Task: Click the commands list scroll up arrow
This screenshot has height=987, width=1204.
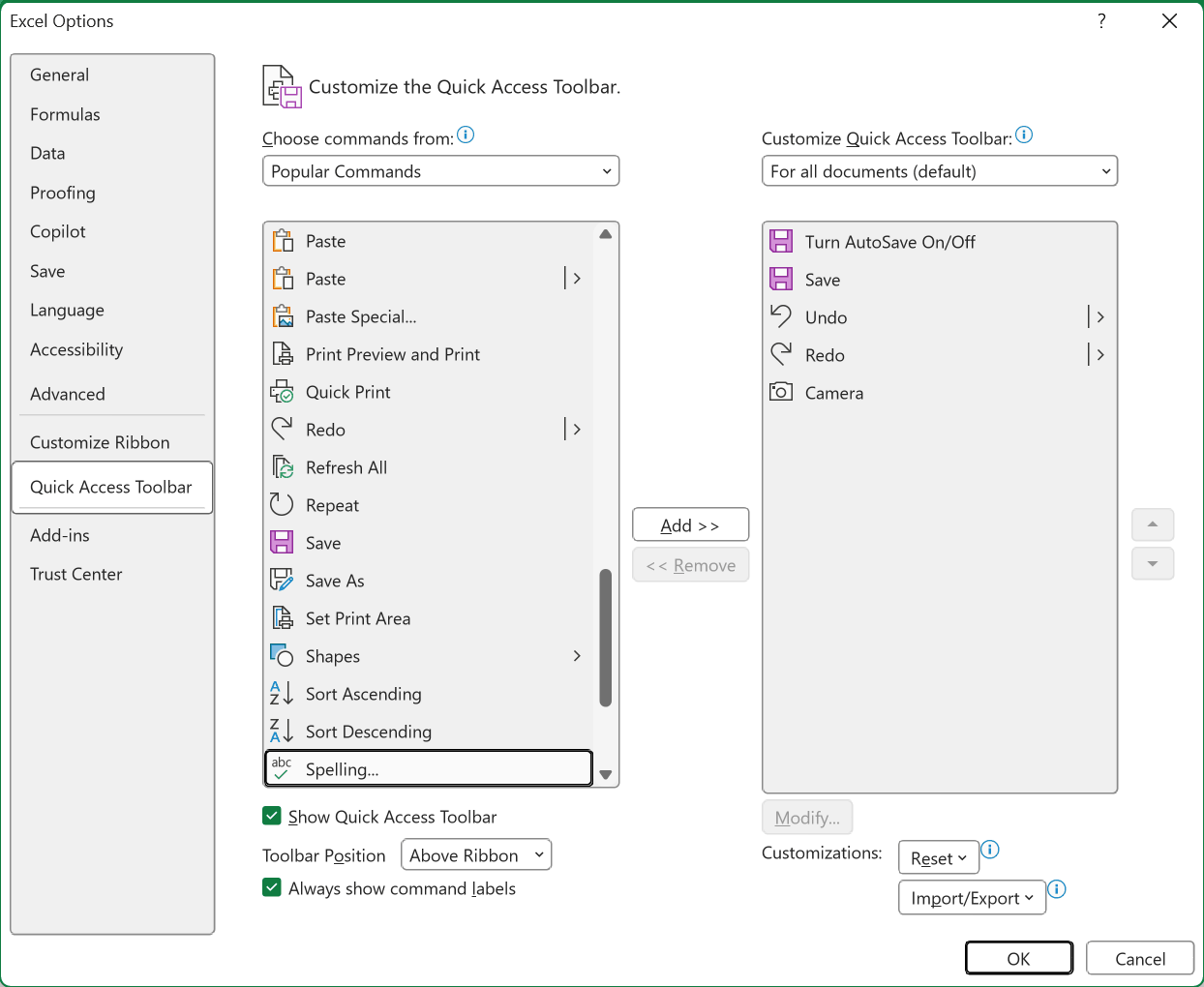Action: click(606, 234)
